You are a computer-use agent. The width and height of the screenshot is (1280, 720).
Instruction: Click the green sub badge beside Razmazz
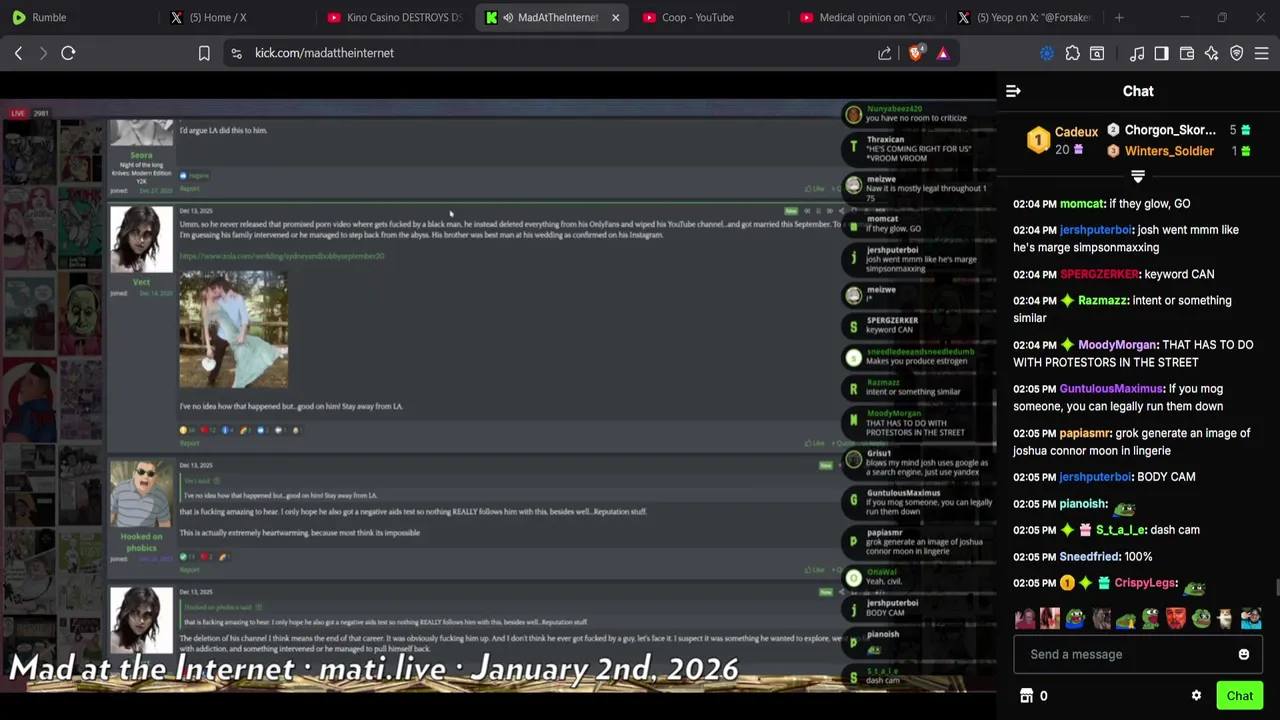pos(1067,301)
